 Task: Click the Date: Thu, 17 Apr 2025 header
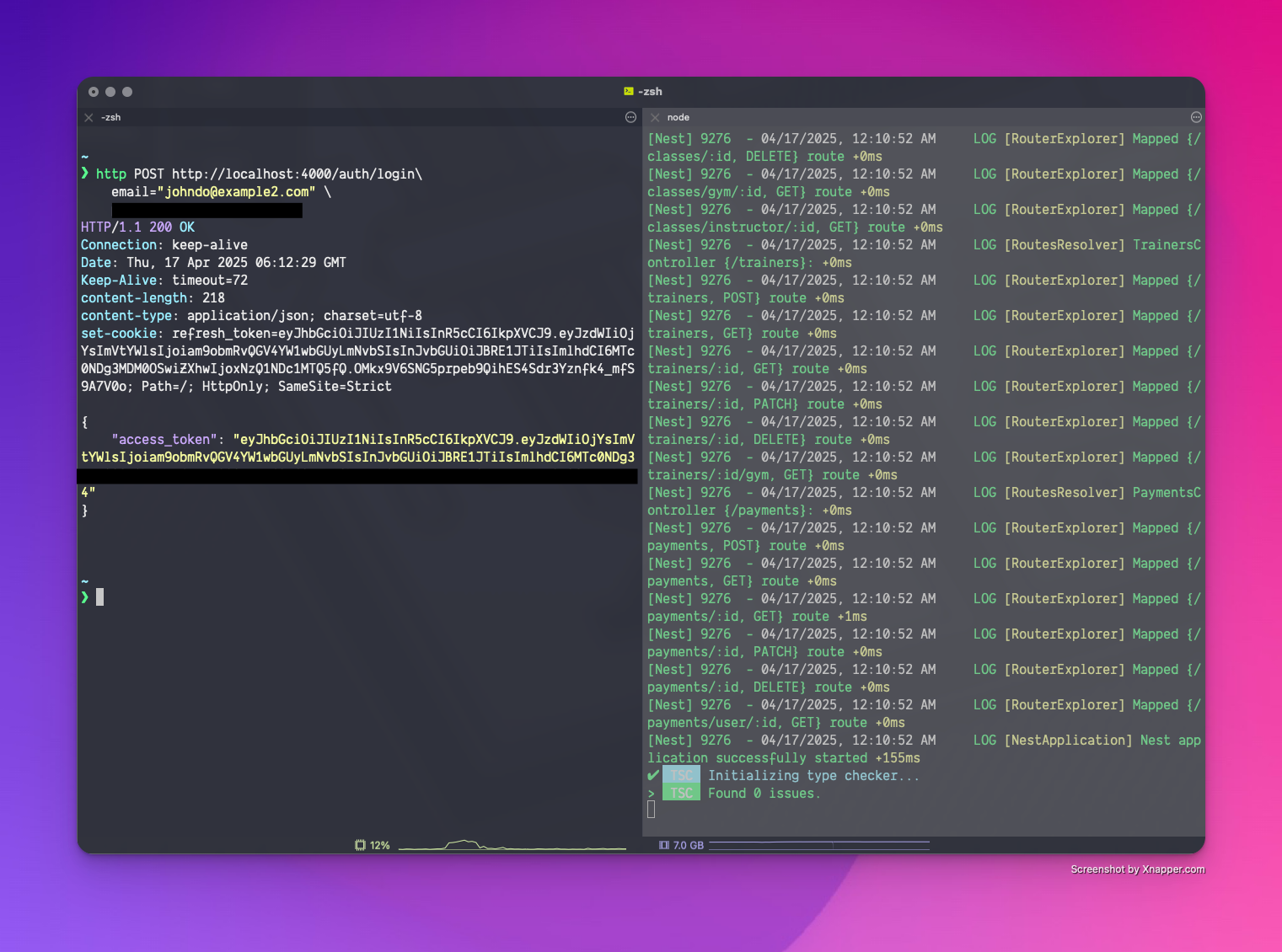point(213,262)
